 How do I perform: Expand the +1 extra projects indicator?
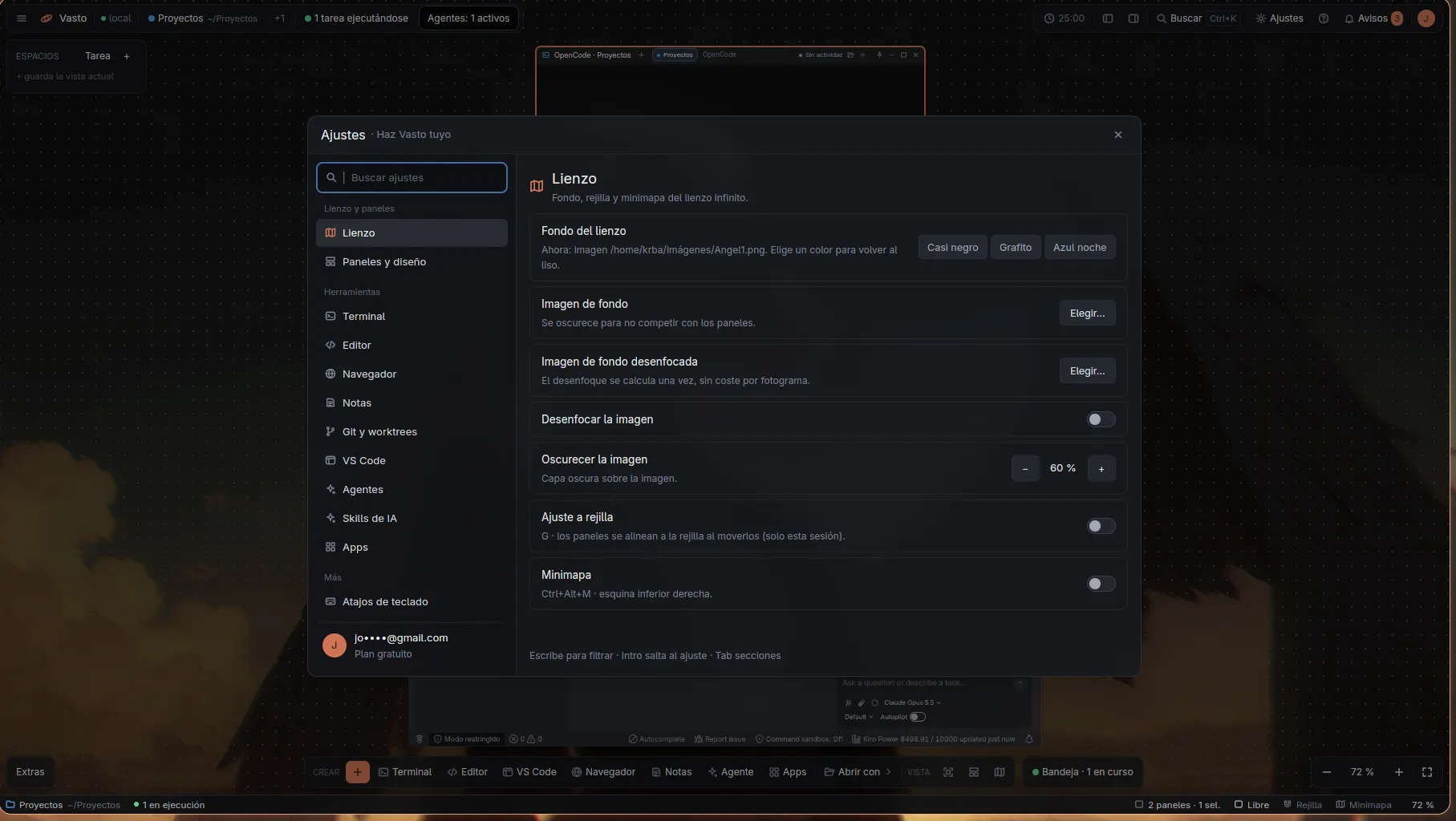point(279,18)
